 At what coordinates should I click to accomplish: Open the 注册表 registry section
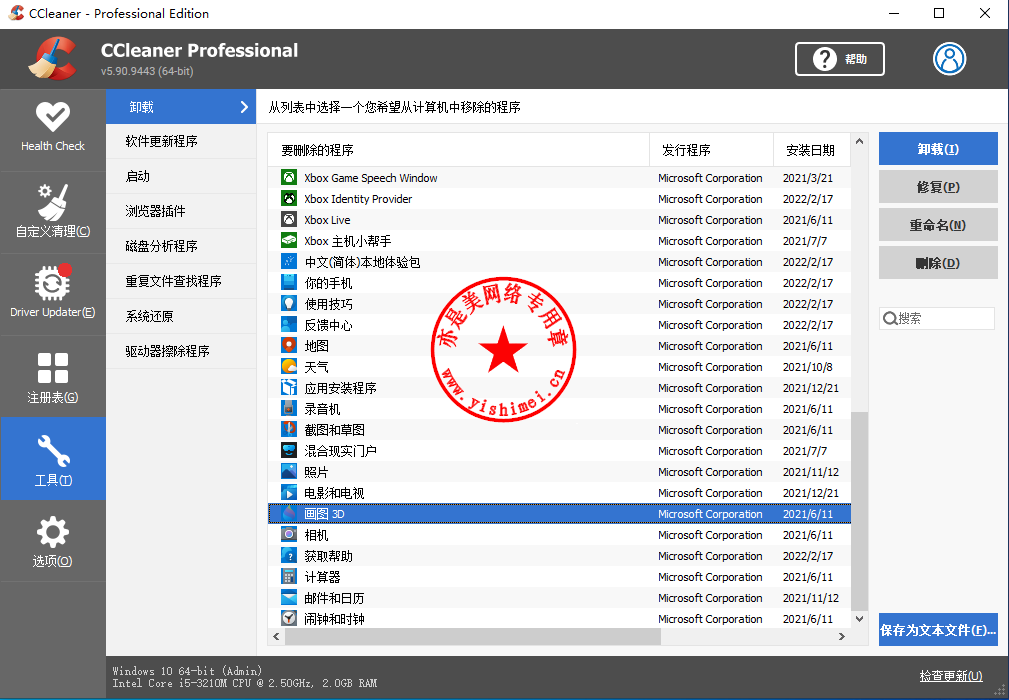pos(53,376)
